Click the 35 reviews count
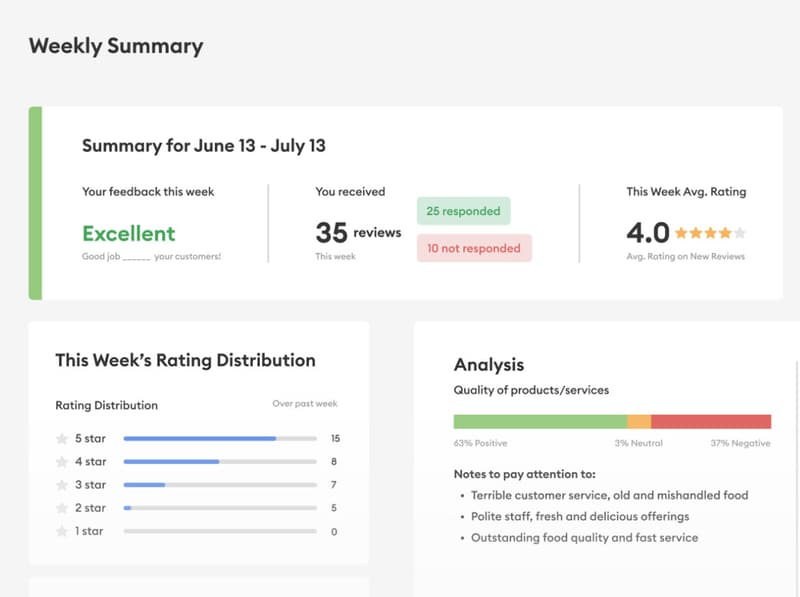Image resolution: width=800 pixels, height=597 pixels. 358,233
